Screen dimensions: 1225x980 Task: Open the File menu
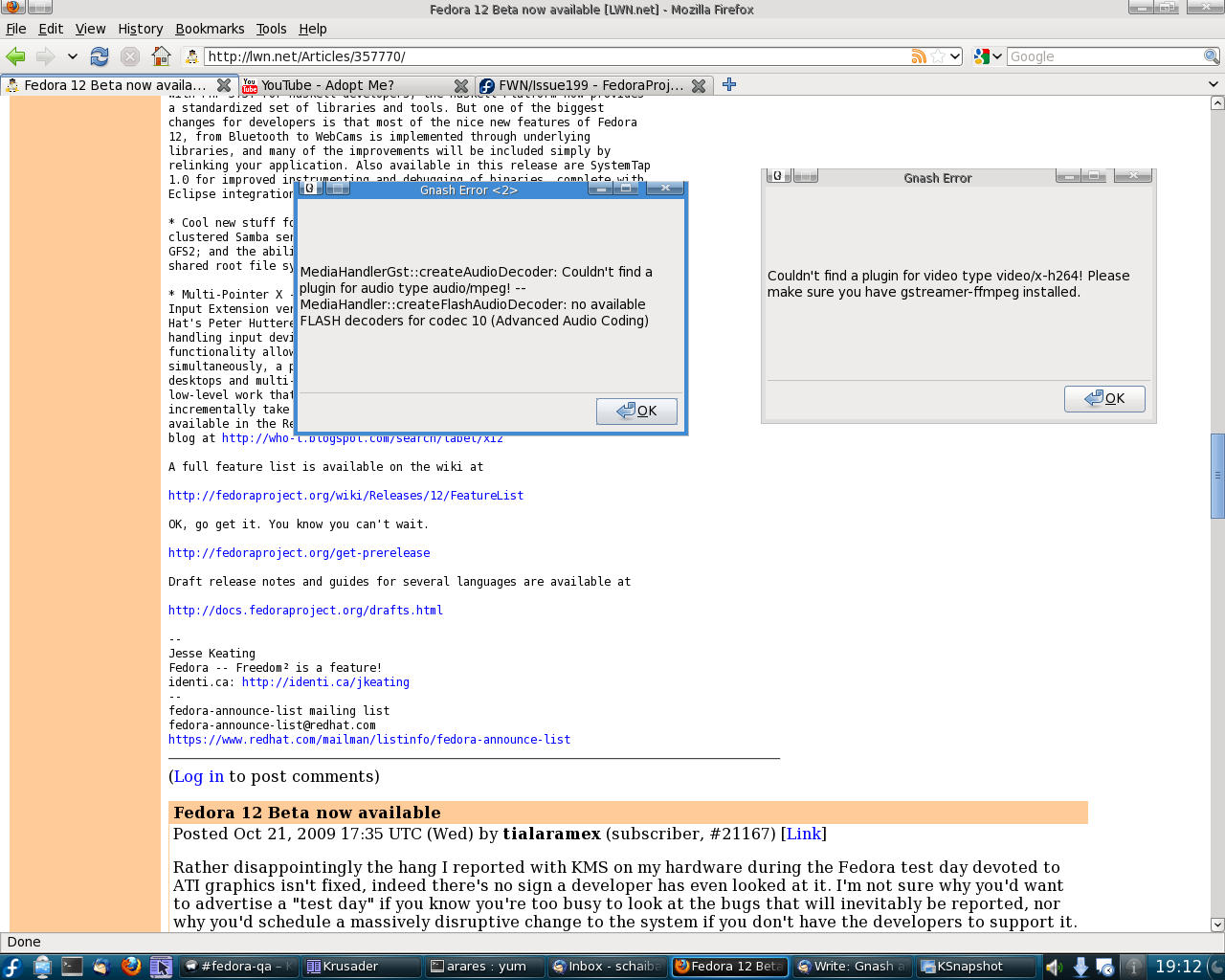click(16, 29)
